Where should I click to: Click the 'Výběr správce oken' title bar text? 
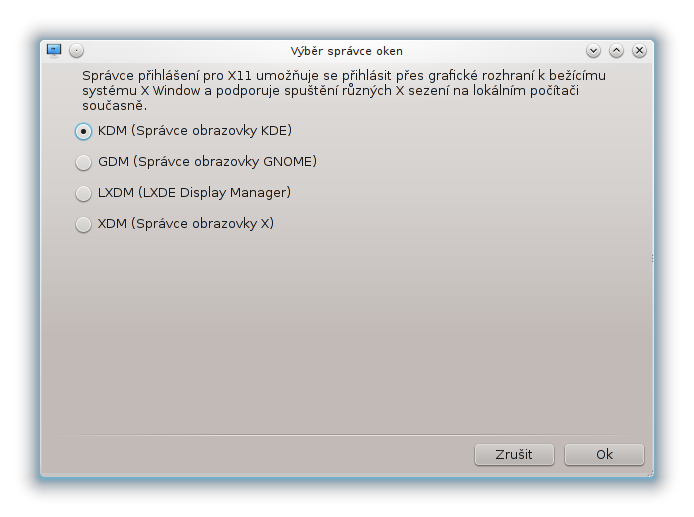[x=347, y=51]
